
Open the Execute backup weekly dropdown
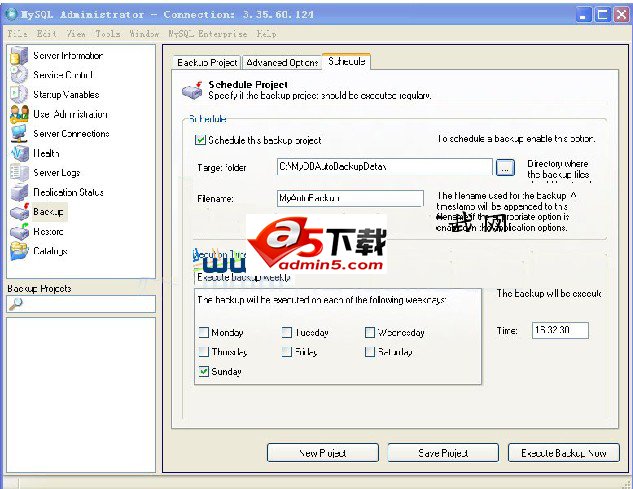click(x=243, y=277)
